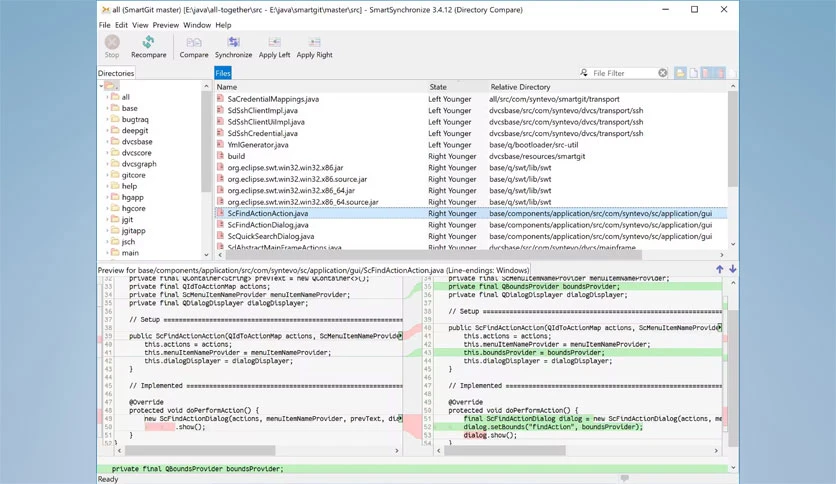Toggle the second red file state filter
The image size is (836, 484).
(x=719, y=73)
